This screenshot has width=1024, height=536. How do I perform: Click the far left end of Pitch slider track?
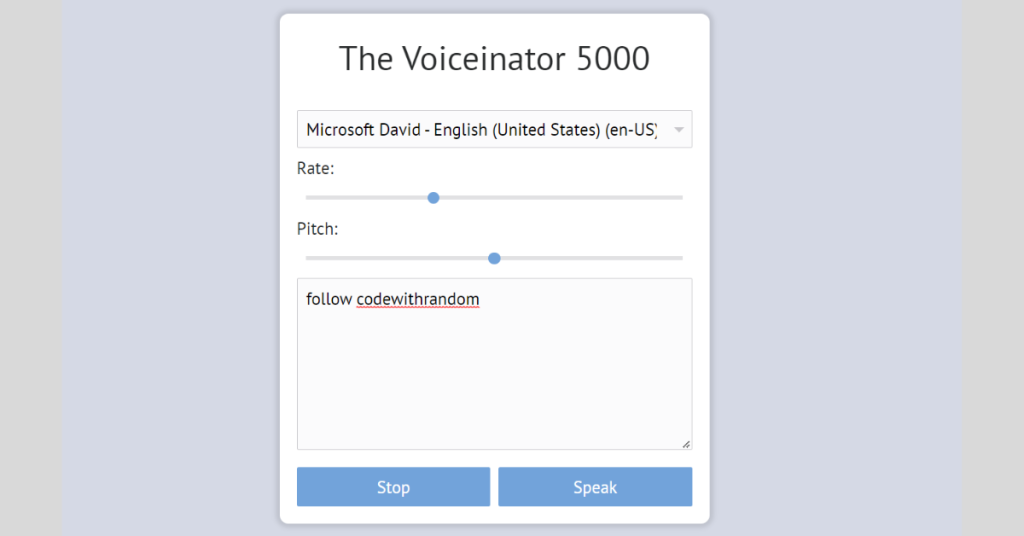(308, 258)
